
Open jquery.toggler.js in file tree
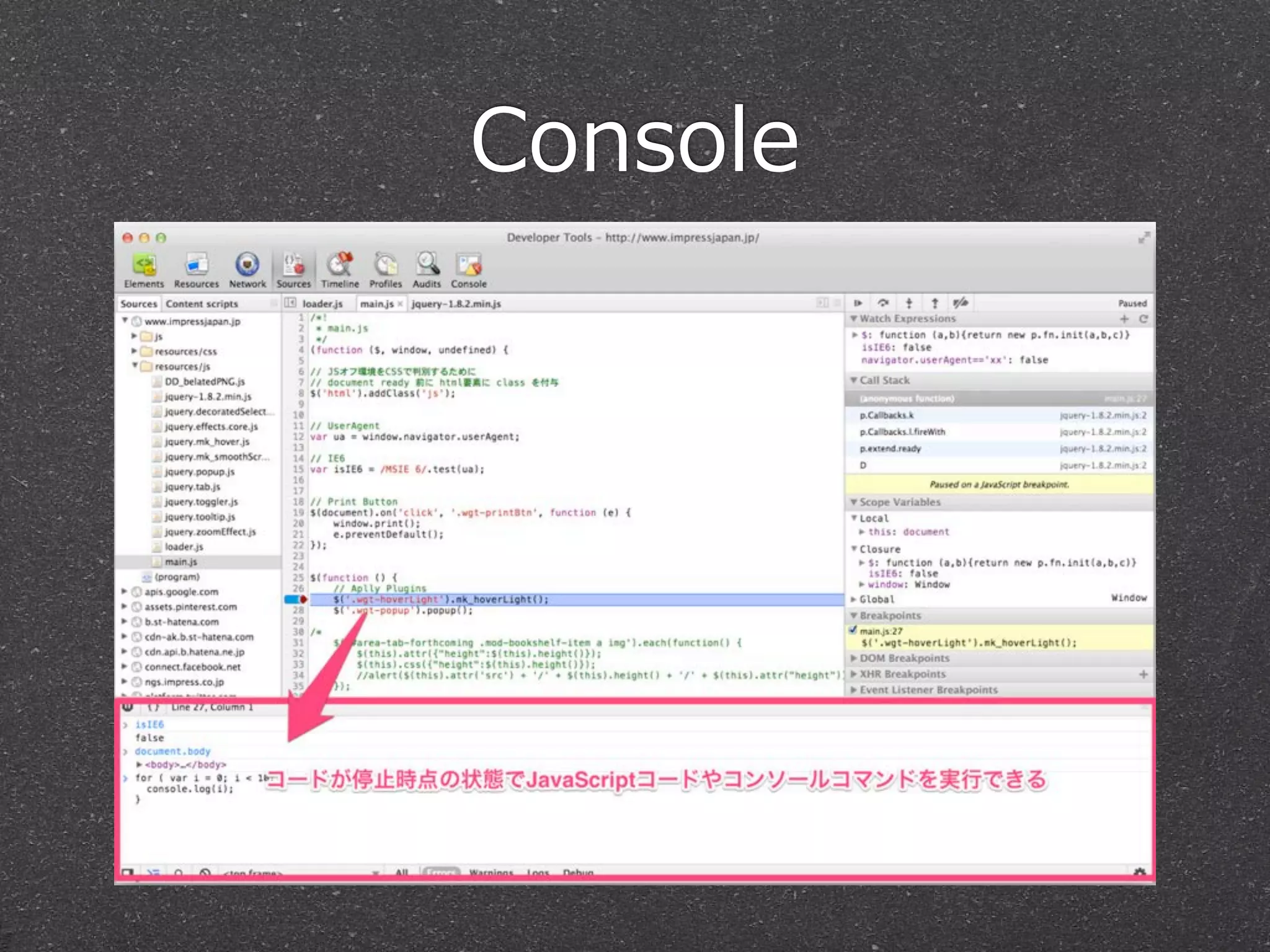(201, 501)
